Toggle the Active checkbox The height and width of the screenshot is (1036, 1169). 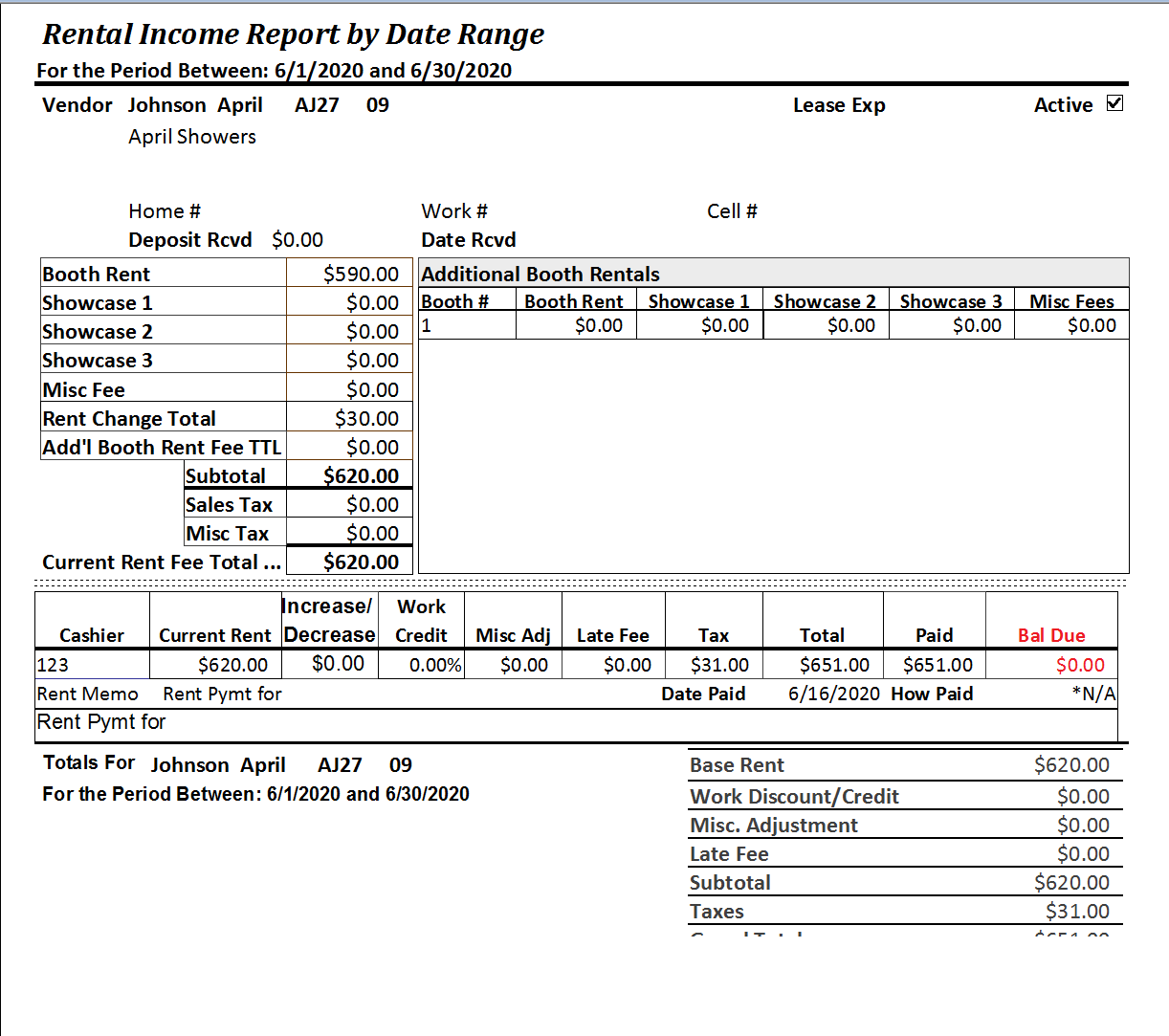coord(1114,103)
